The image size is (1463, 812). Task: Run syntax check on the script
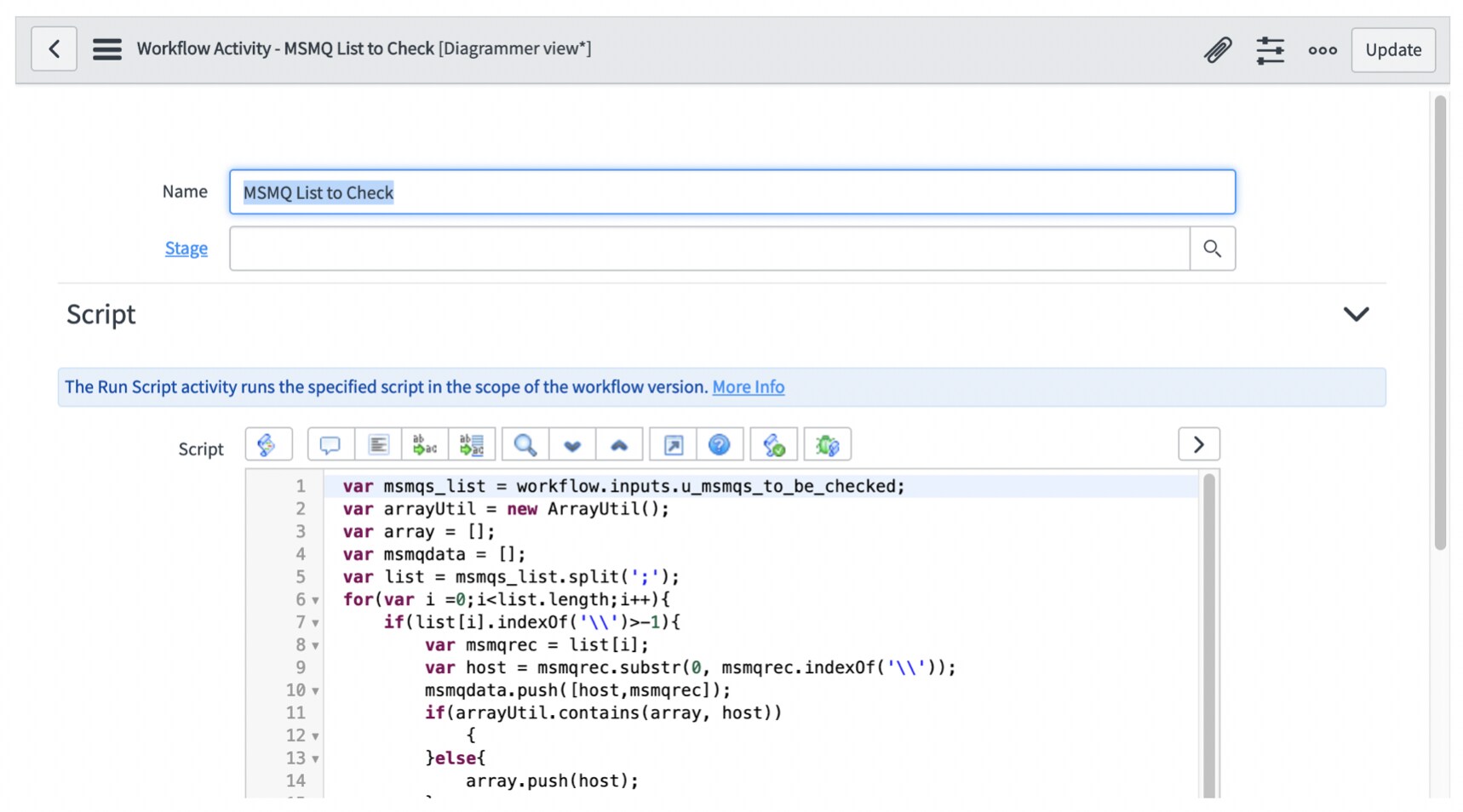click(x=774, y=444)
